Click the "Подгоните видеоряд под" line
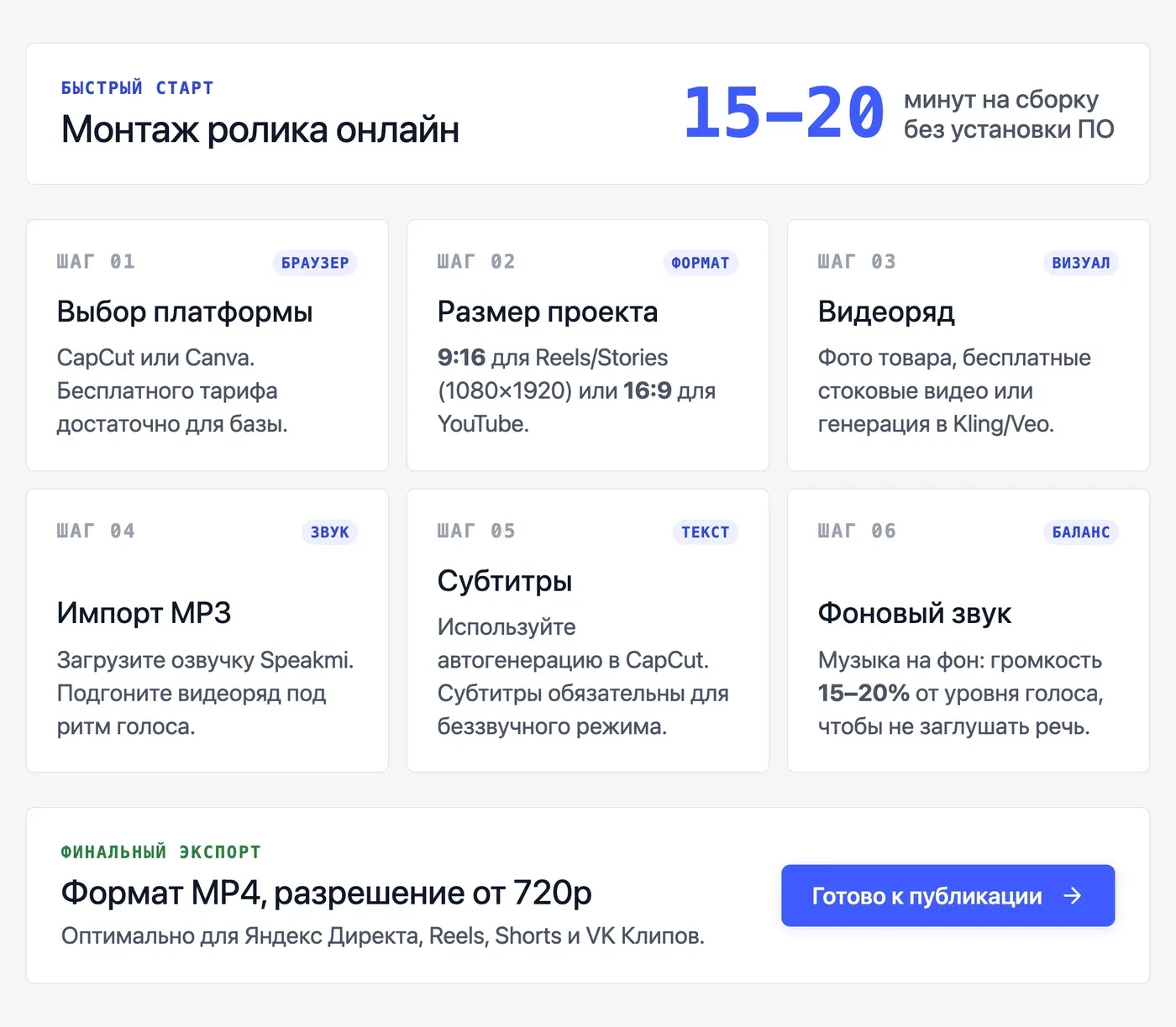The width and height of the screenshot is (1176, 1027). pyautogui.click(x=192, y=694)
